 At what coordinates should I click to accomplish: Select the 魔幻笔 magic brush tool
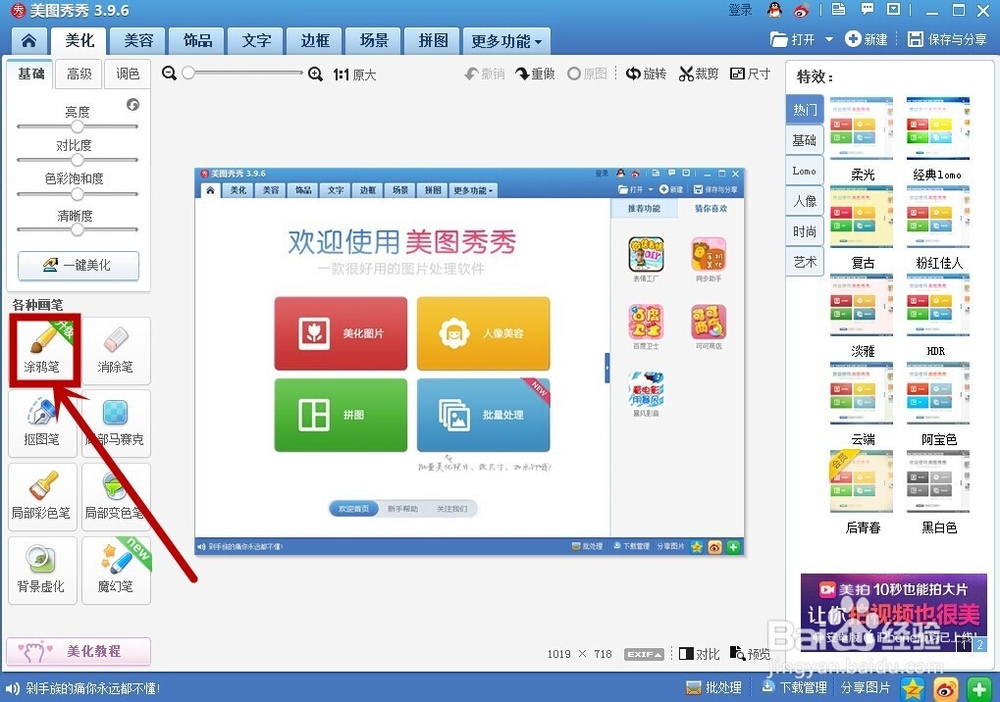[116, 570]
